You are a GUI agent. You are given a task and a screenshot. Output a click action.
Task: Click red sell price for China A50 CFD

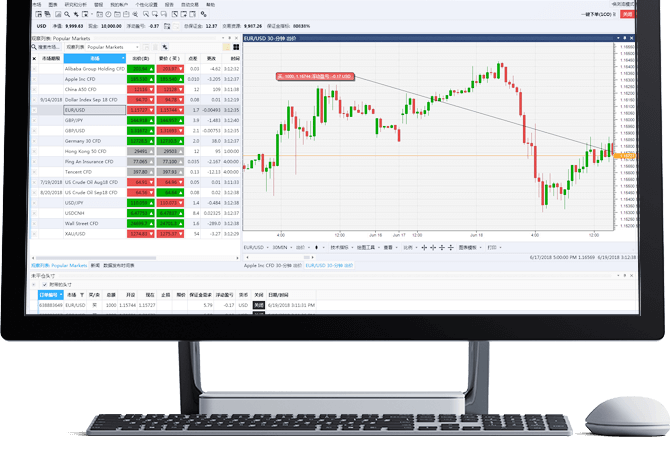[x=140, y=89]
